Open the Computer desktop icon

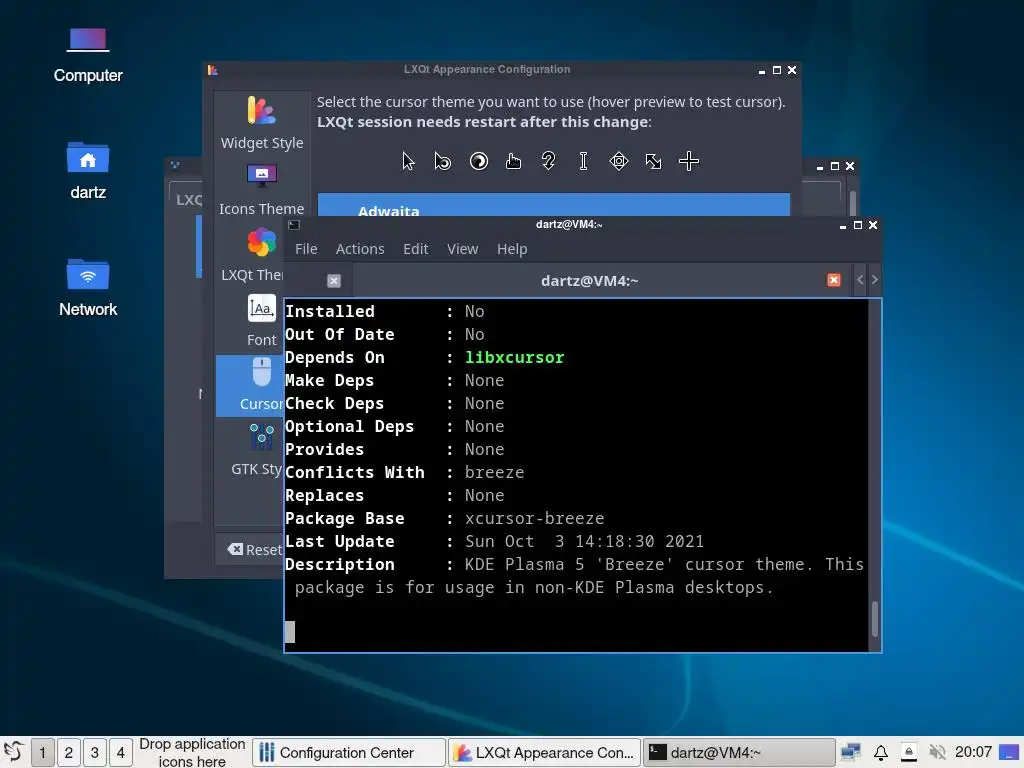[88, 55]
